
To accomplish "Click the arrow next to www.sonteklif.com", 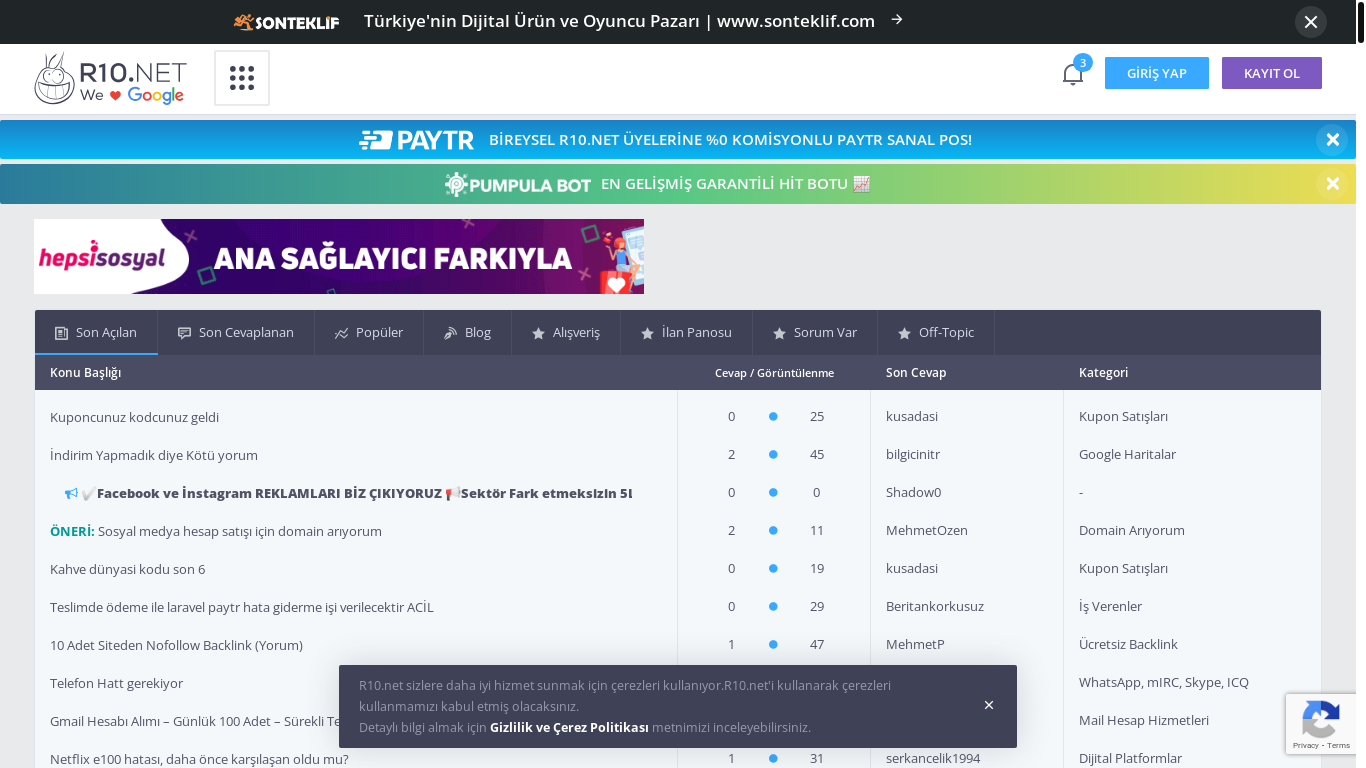I will pyautogui.click(x=897, y=19).
